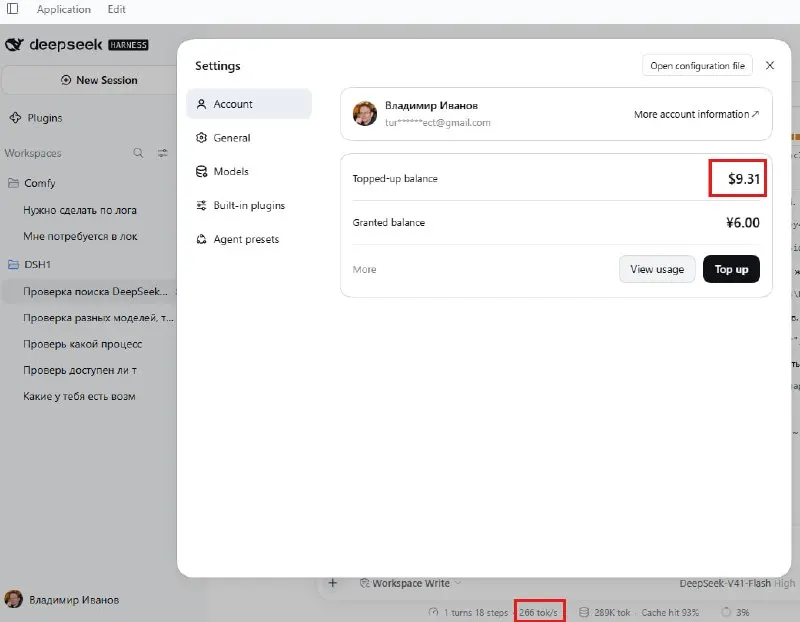This screenshot has width=800, height=622.
Task: Click the context usage circle icon
Action: coord(726,612)
